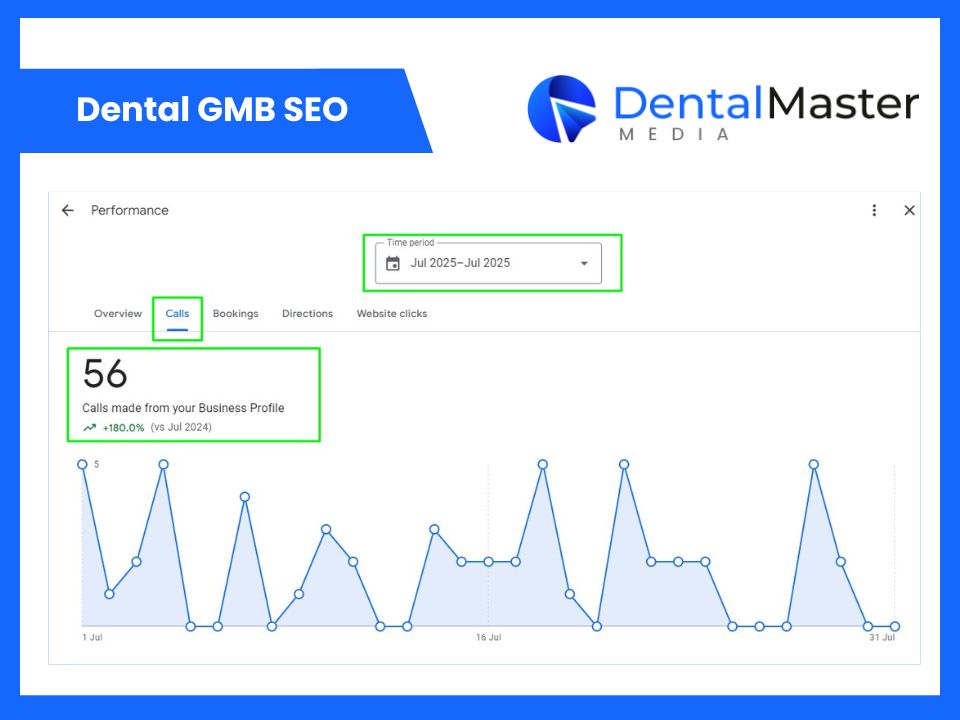The height and width of the screenshot is (720, 960).
Task: Select the Calls tab
Action: click(x=177, y=313)
